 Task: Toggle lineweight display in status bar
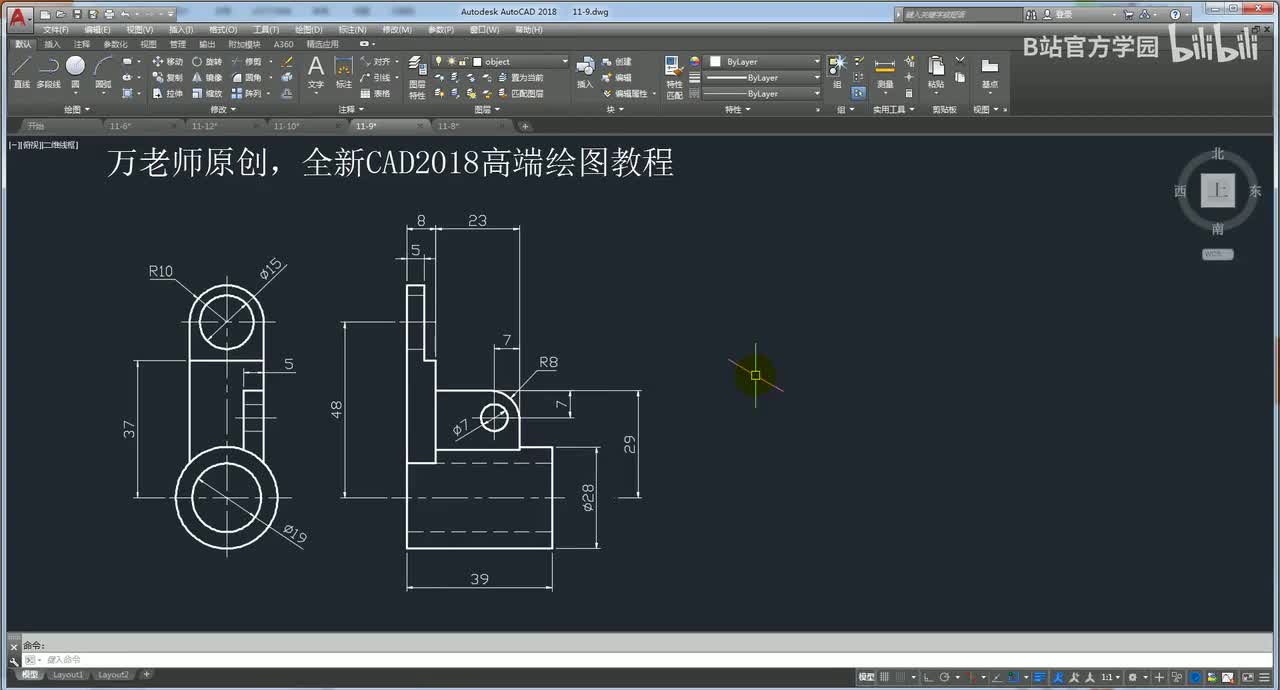(1040, 677)
